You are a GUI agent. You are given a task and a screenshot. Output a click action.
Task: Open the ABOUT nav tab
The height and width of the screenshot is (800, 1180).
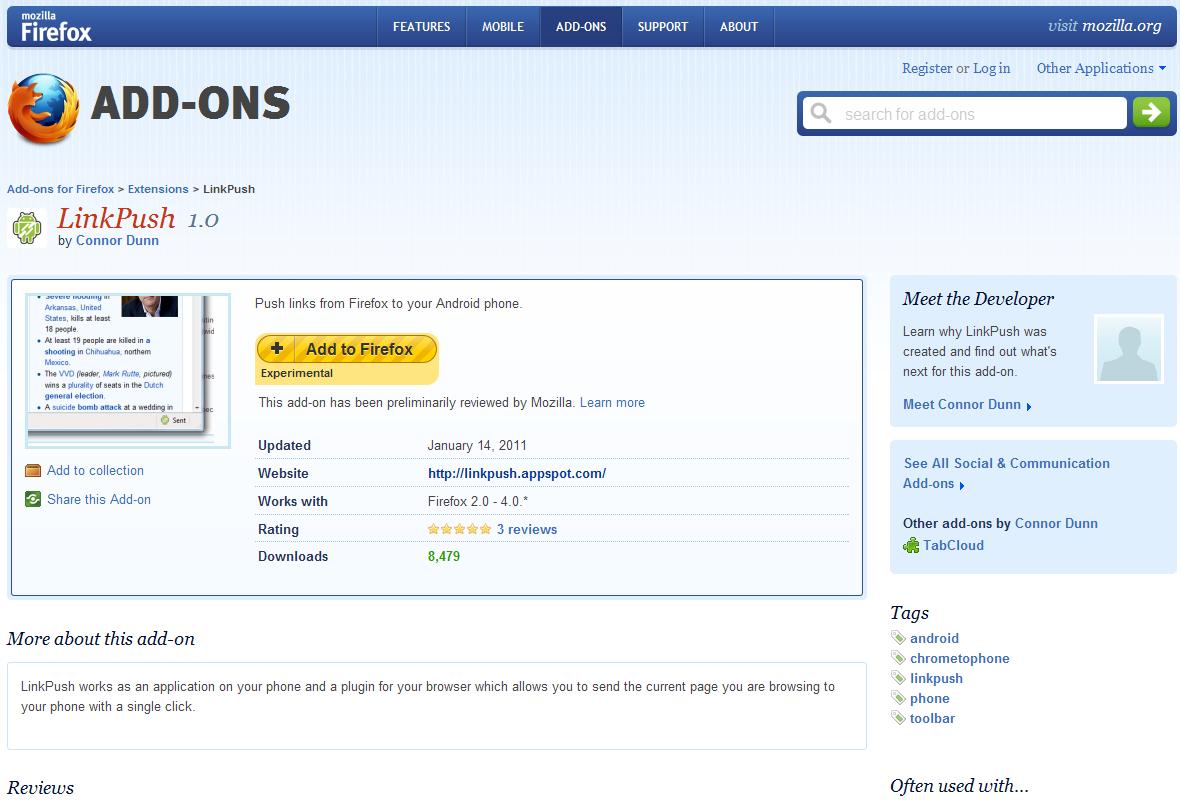(x=739, y=26)
